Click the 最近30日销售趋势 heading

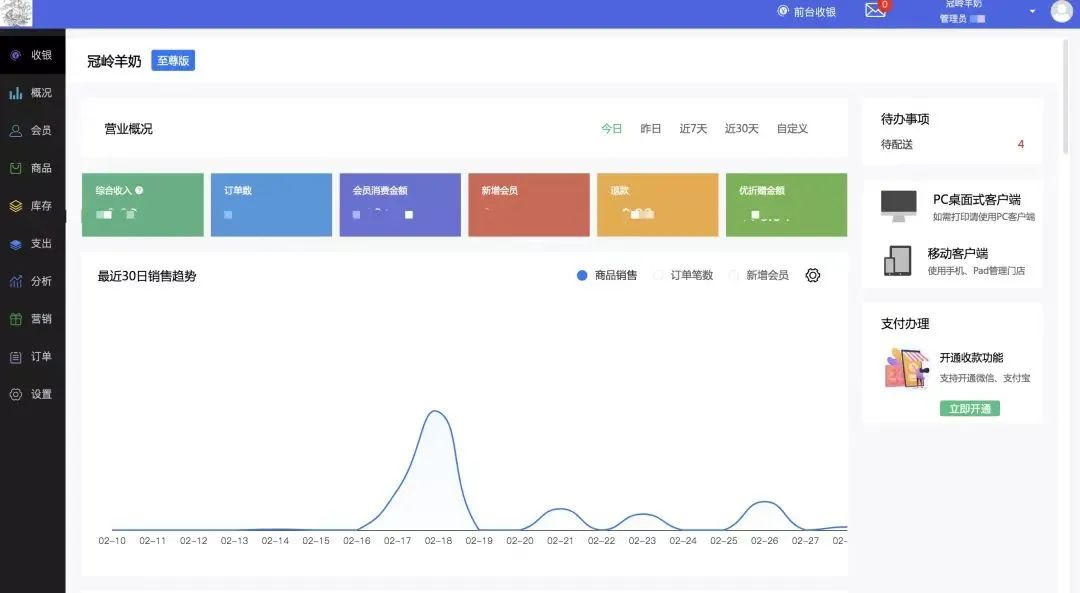point(147,276)
